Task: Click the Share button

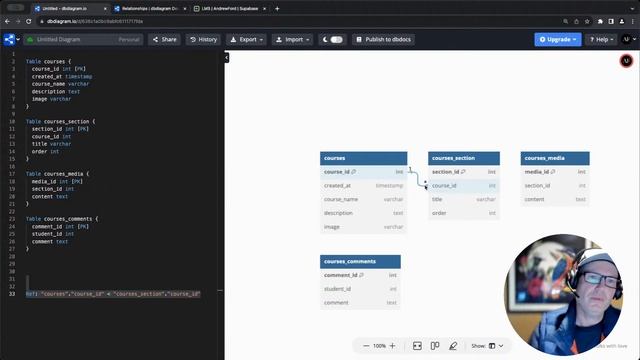Action: tap(164, 40)
